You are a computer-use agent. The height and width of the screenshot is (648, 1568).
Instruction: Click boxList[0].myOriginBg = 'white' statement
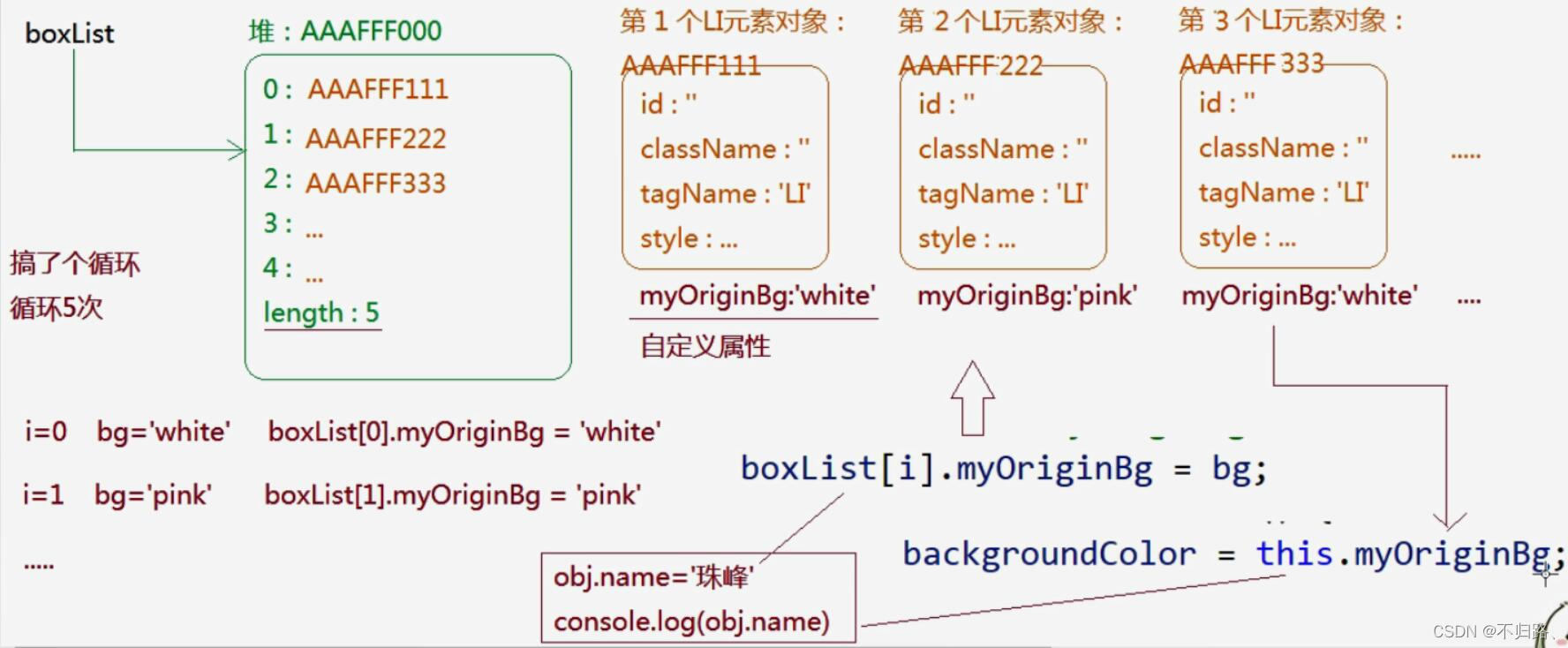click(x=464, y=432)
